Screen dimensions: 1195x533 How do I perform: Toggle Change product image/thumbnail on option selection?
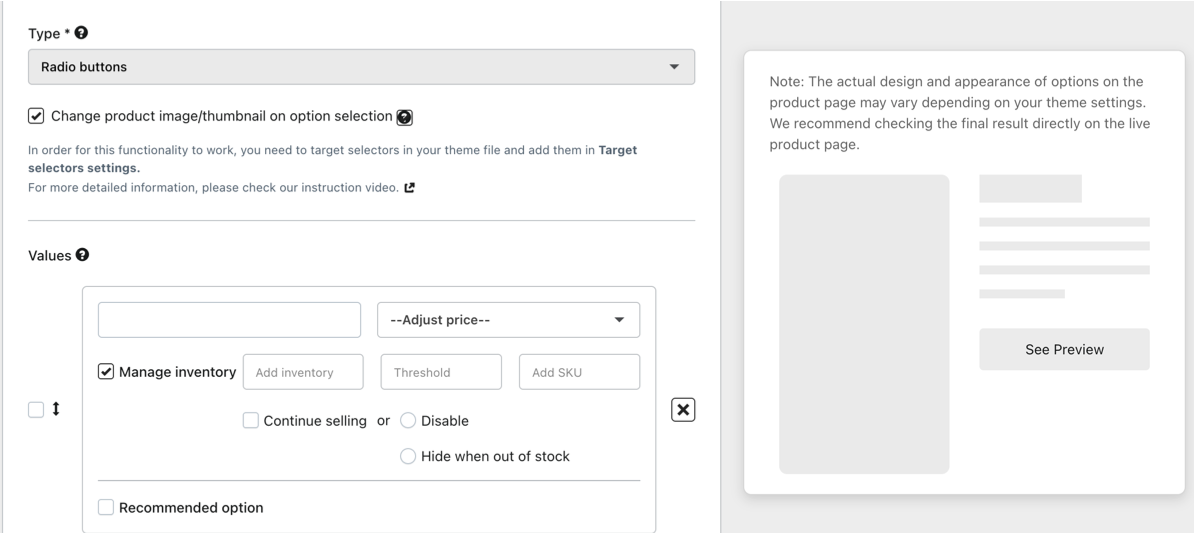coord(36,116)
